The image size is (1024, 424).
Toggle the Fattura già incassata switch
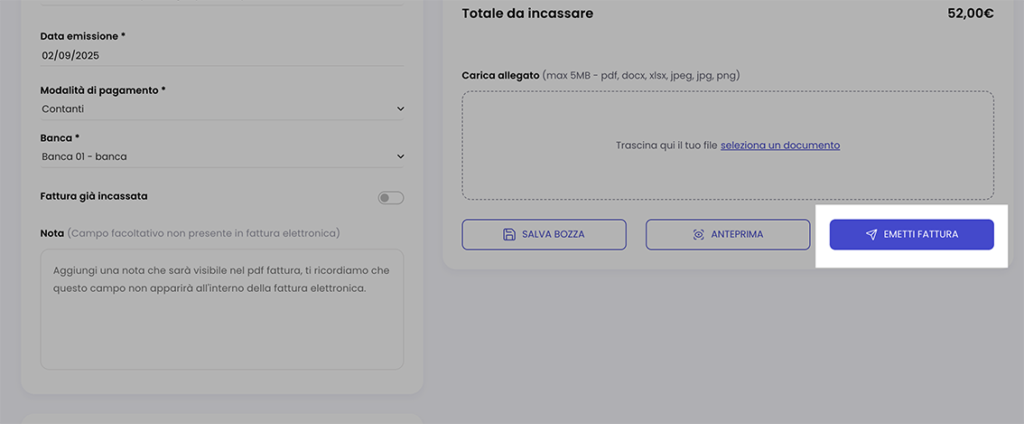[x=390, y=198]
